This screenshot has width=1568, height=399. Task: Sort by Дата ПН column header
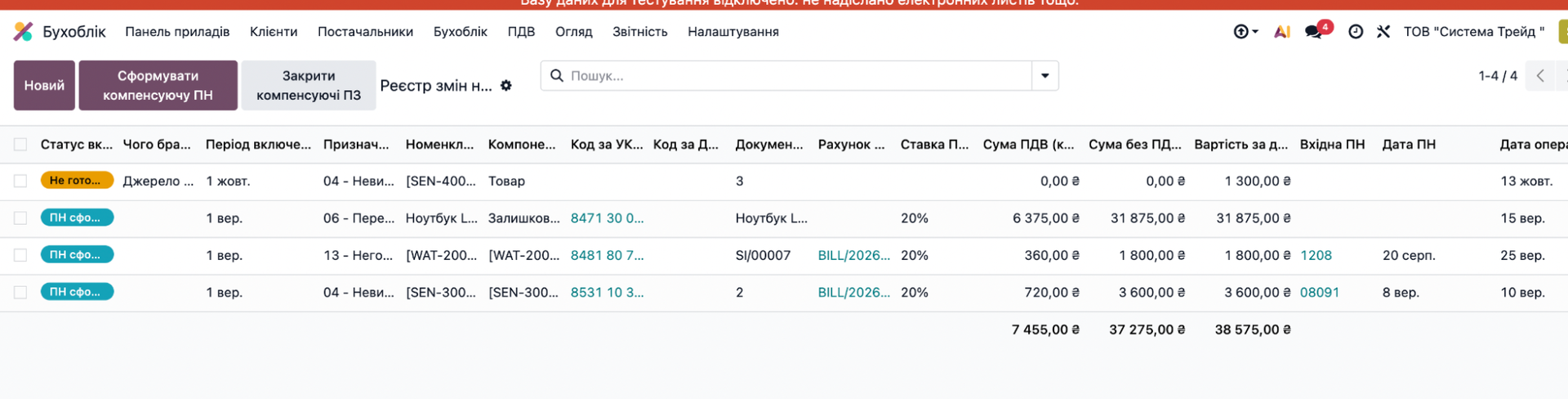point(1409,145)
